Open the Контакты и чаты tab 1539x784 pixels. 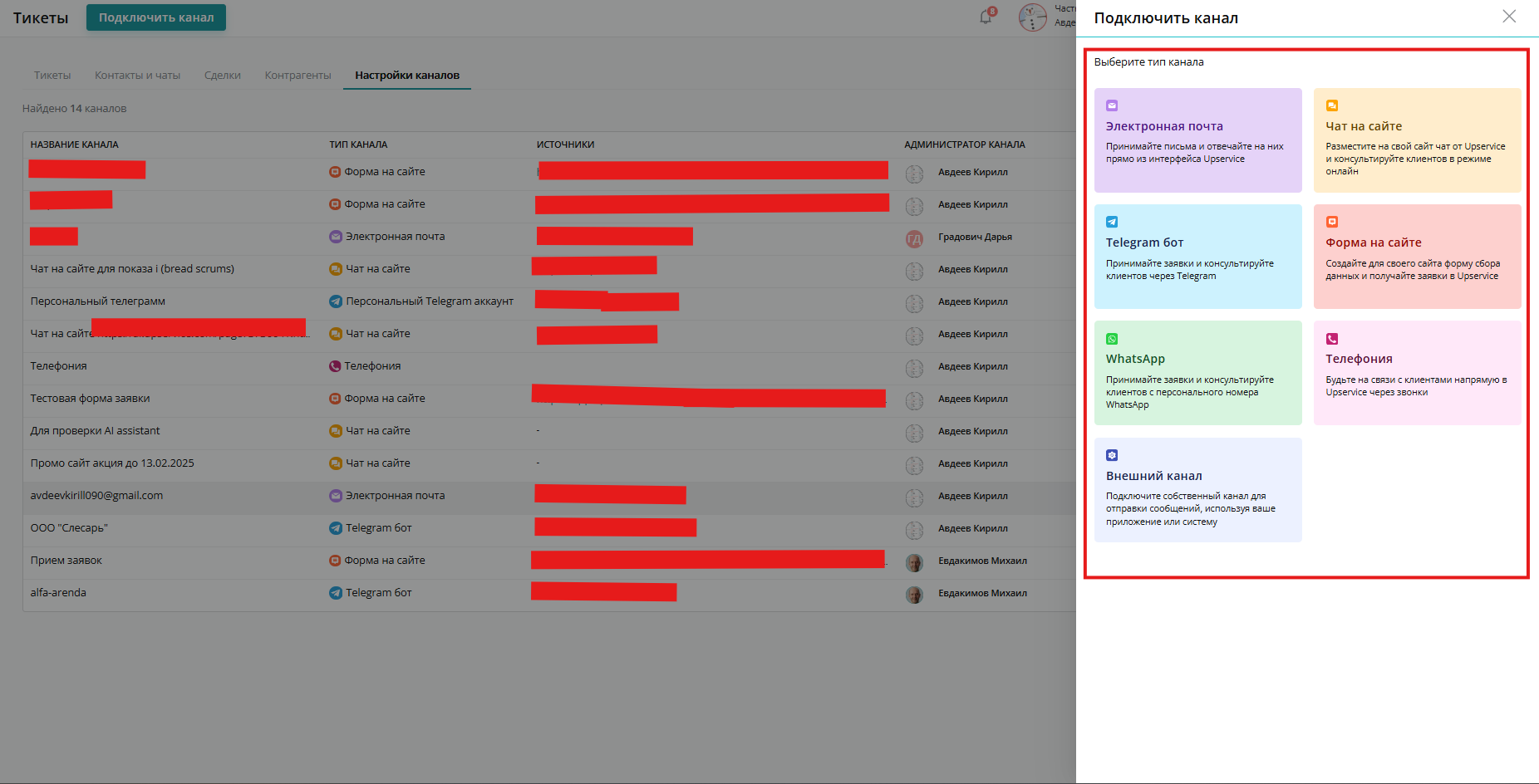pyautogui.click(x=137, y=76)
